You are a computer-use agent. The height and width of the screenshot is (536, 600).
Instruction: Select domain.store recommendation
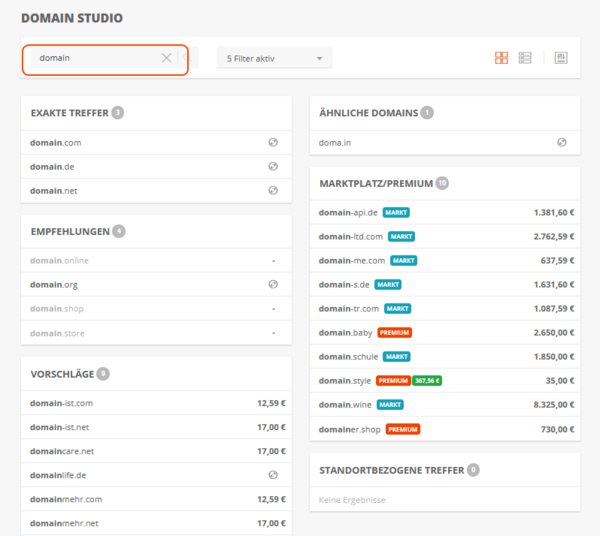(156, 333)
